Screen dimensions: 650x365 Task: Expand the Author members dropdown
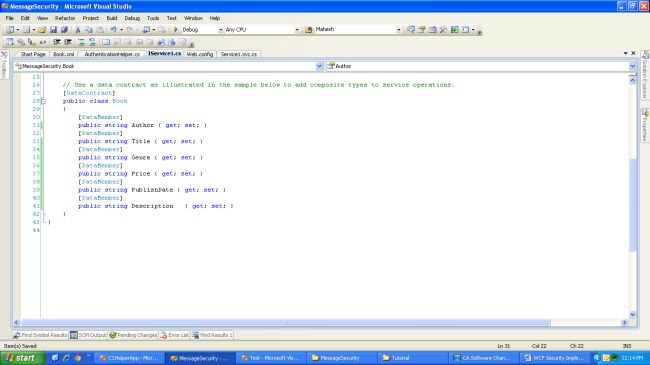(632, 66)
